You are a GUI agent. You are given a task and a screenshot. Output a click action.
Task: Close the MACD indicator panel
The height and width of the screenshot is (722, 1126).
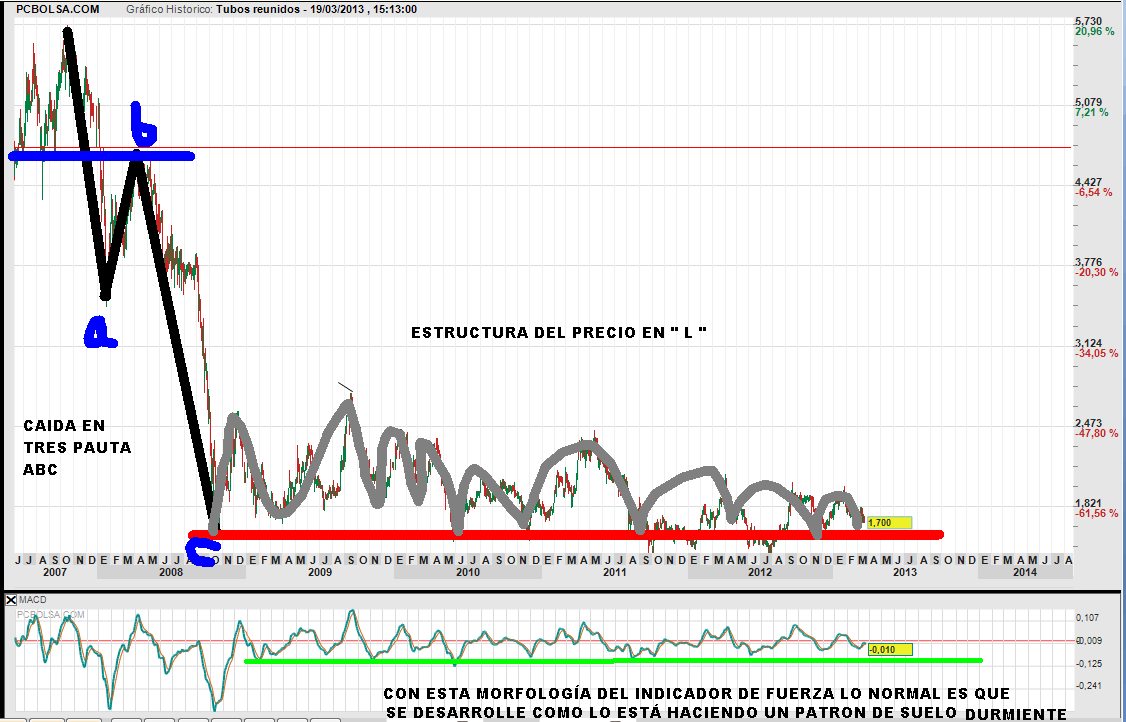(x=12, y=600)
